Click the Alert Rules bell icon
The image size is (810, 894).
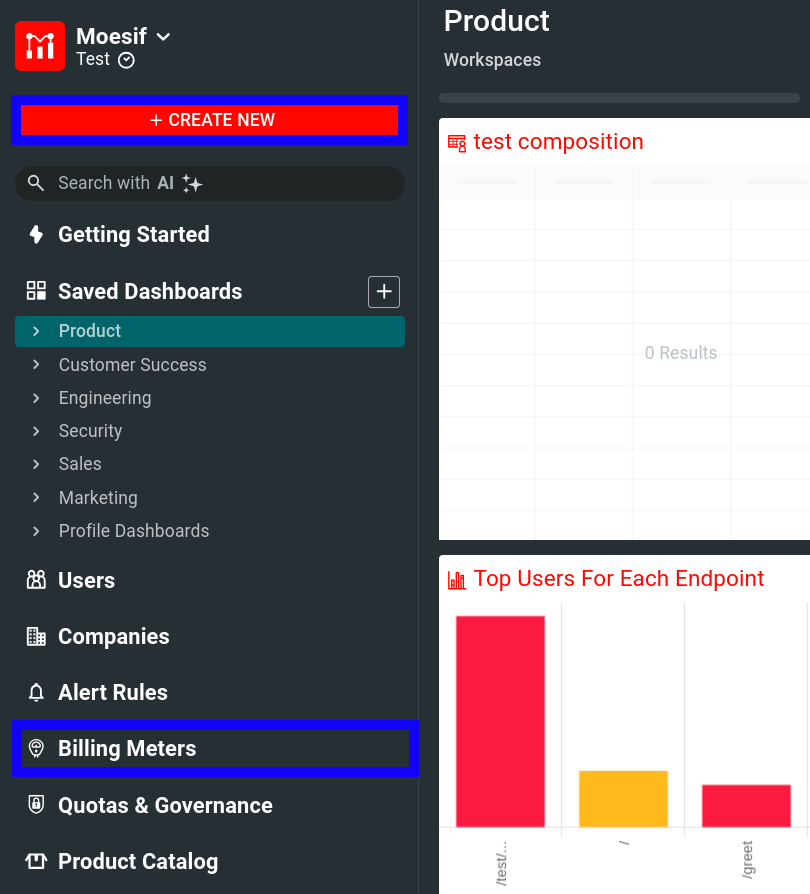[35, 692]
